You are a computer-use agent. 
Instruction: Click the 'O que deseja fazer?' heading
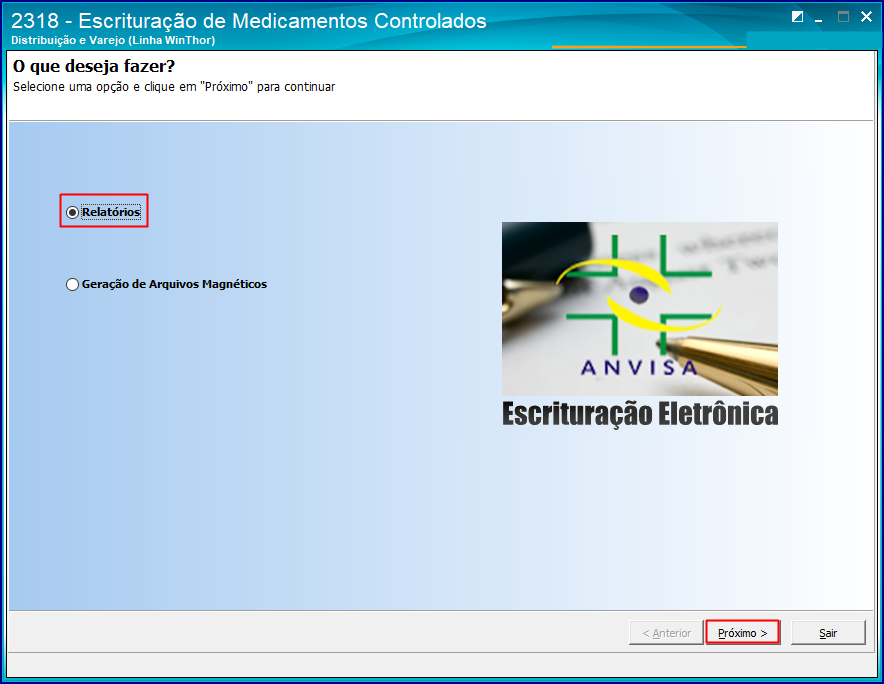pos(94,66)
